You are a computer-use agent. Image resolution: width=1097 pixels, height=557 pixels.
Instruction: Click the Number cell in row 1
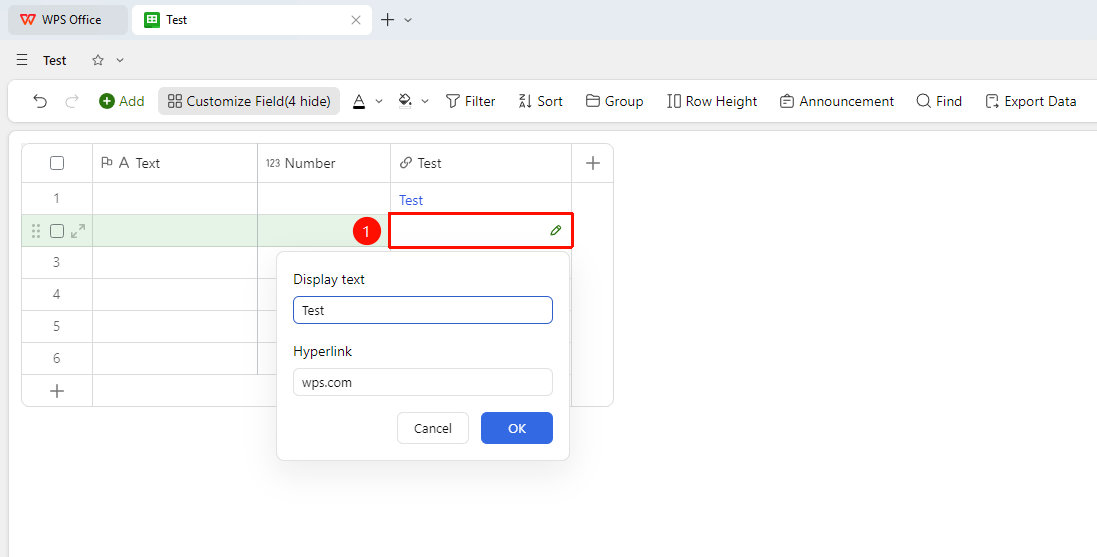click(324, 199)
